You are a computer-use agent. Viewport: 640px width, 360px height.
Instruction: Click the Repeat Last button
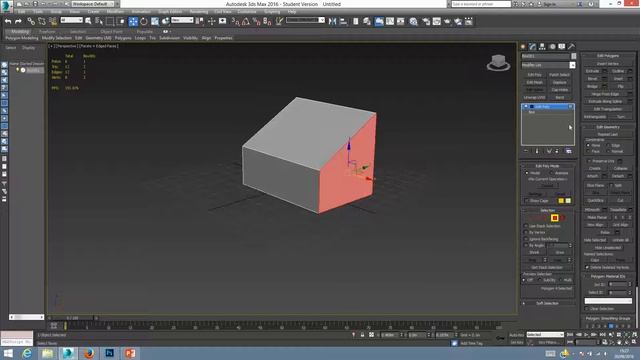coord(608,134)
